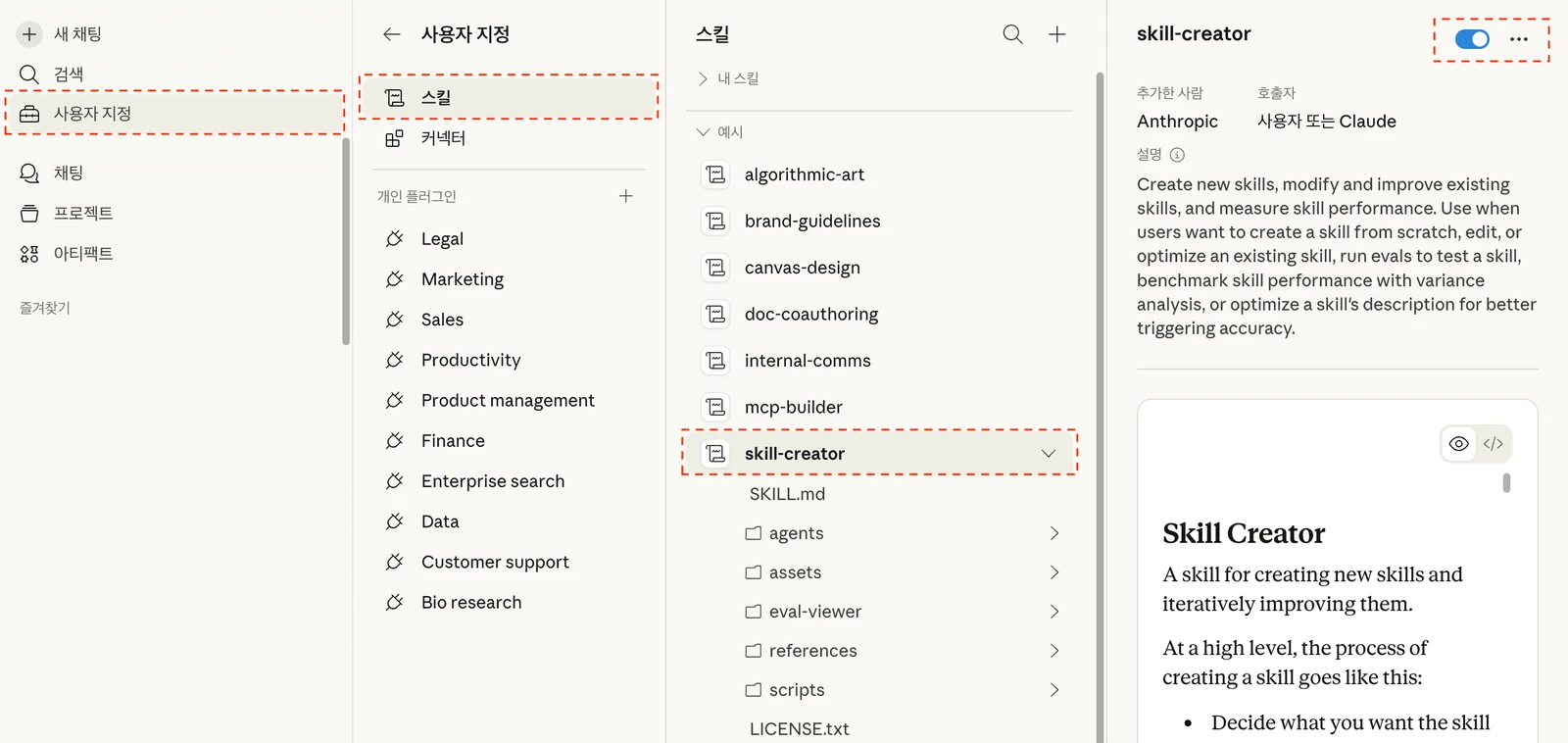Open the three-dots menu for skill-creator

pos(1518,39)
